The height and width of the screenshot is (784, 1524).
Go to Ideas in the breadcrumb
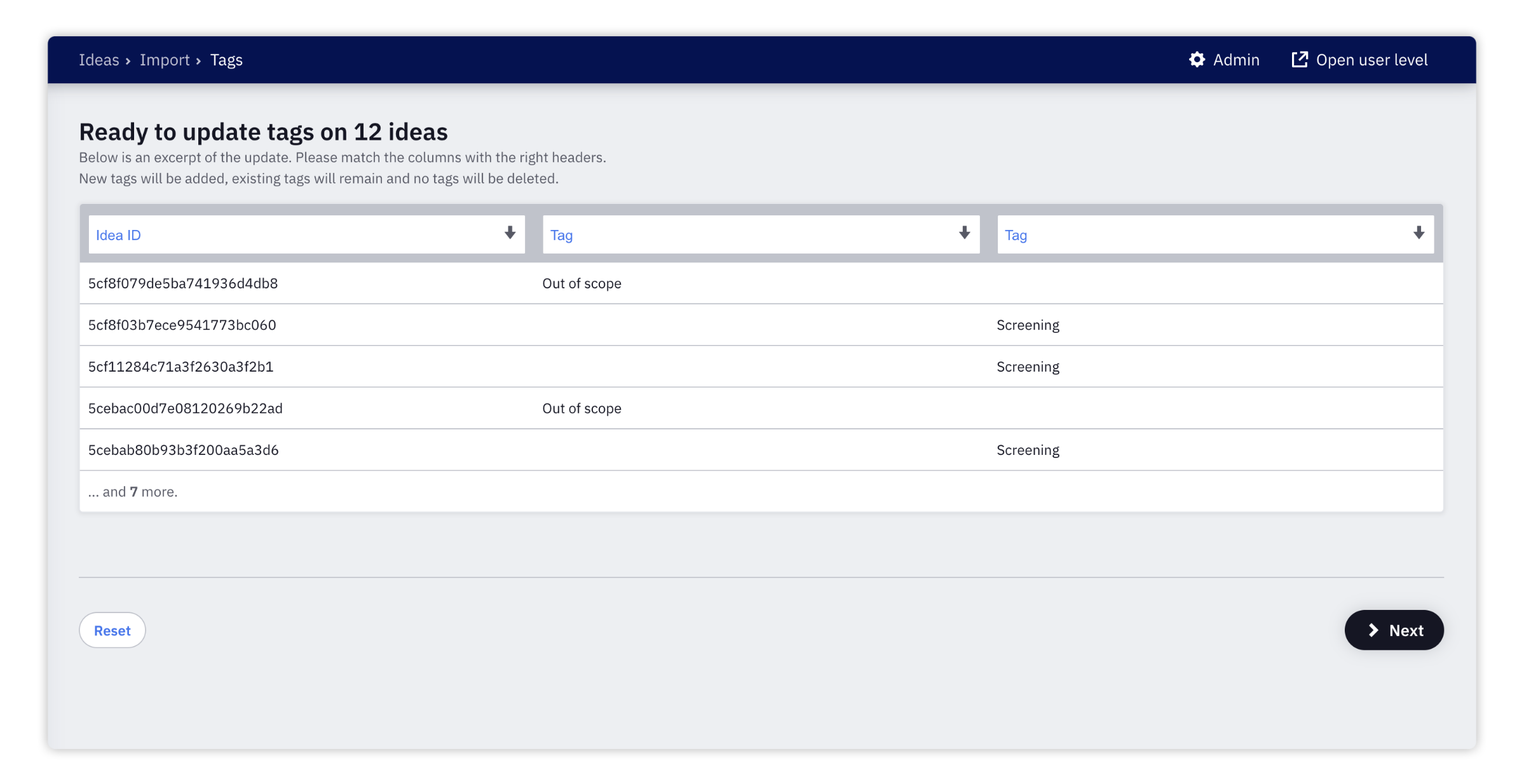99,60
